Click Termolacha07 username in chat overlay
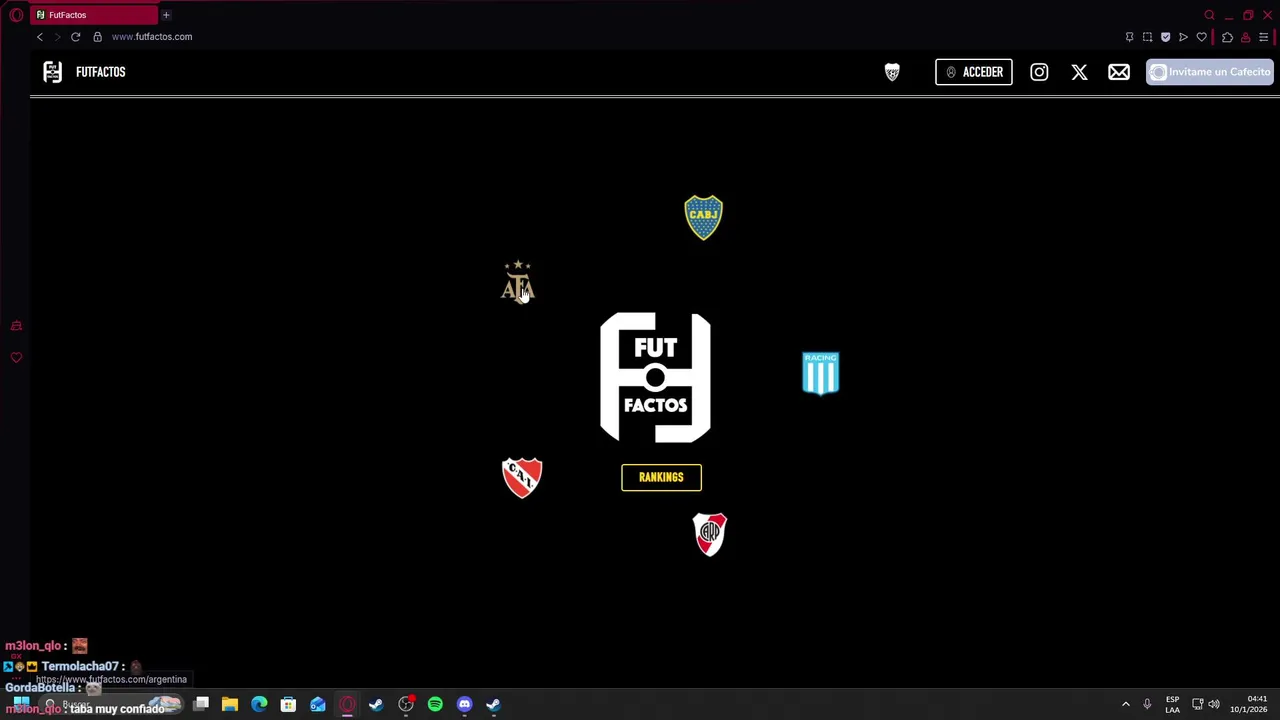The image size is (1280, 720). (x=80, y=666)
